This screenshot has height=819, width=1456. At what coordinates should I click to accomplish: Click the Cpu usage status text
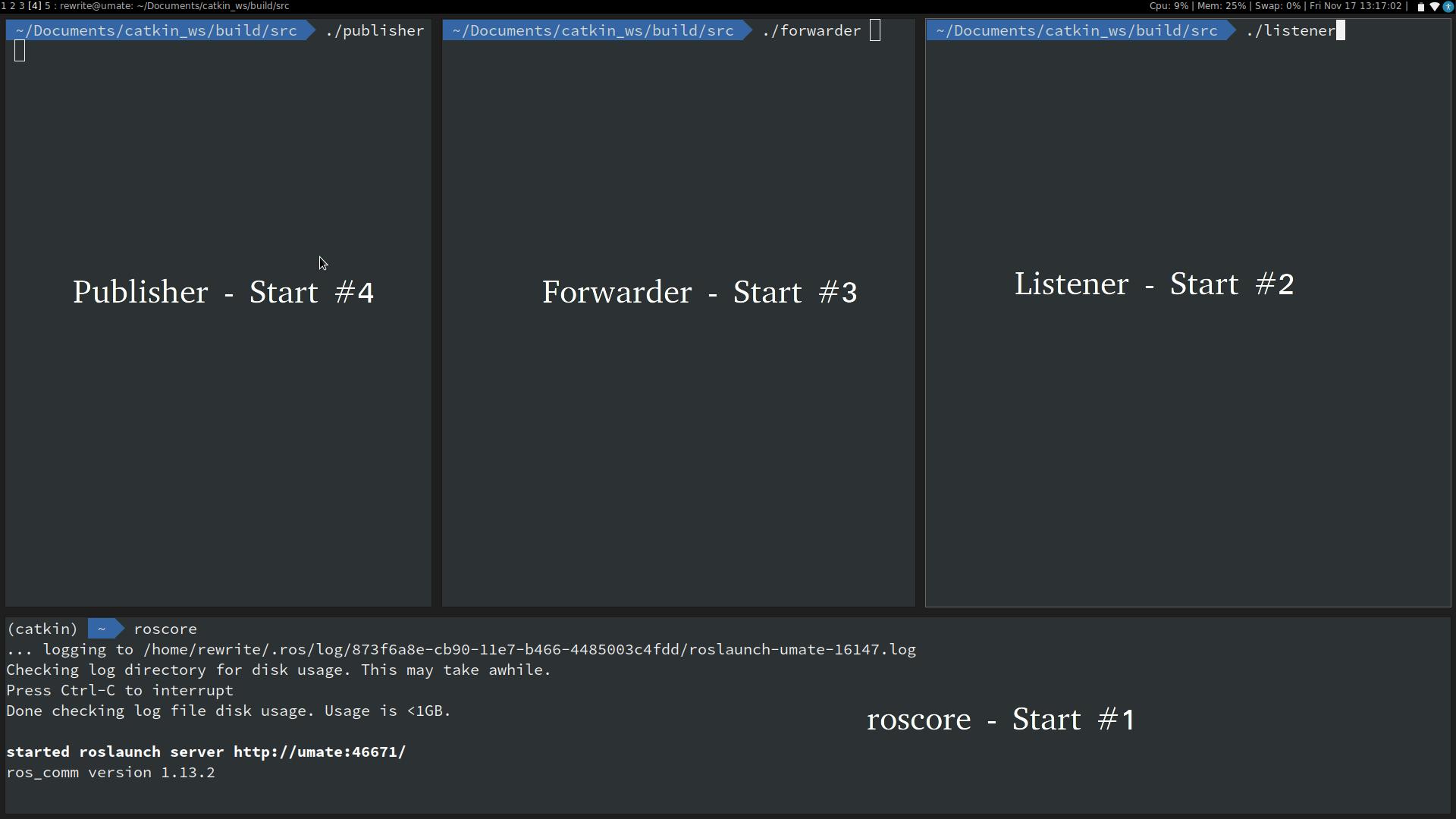tap(1169, 6)
